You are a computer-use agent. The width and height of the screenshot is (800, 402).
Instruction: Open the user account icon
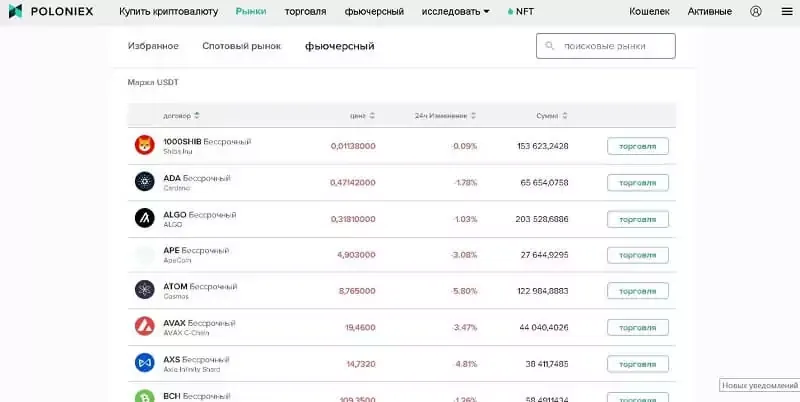click(756, 11)
